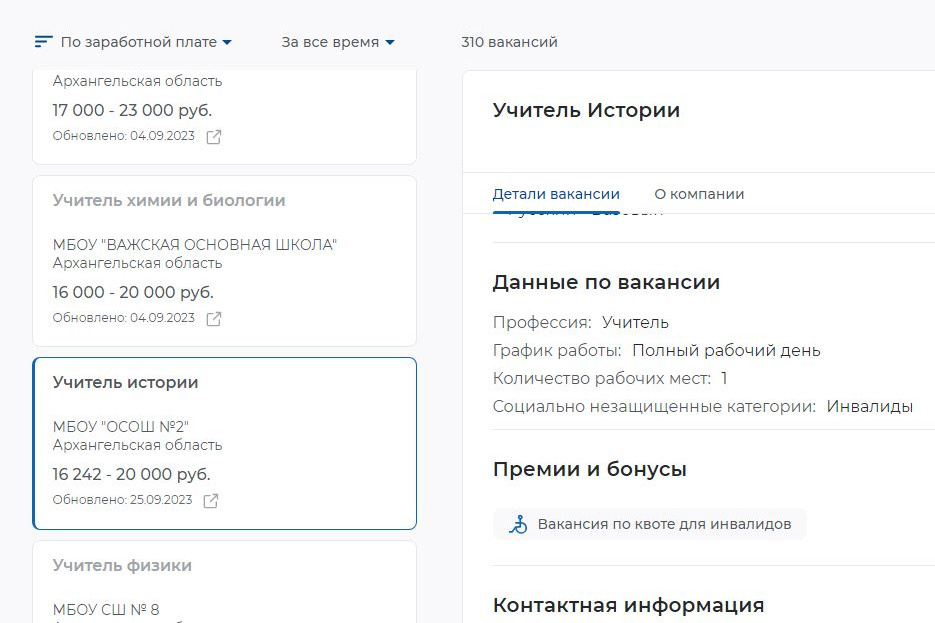Click the sort lines icon
This screenshot has width=935, height=623.
point(43,42)
